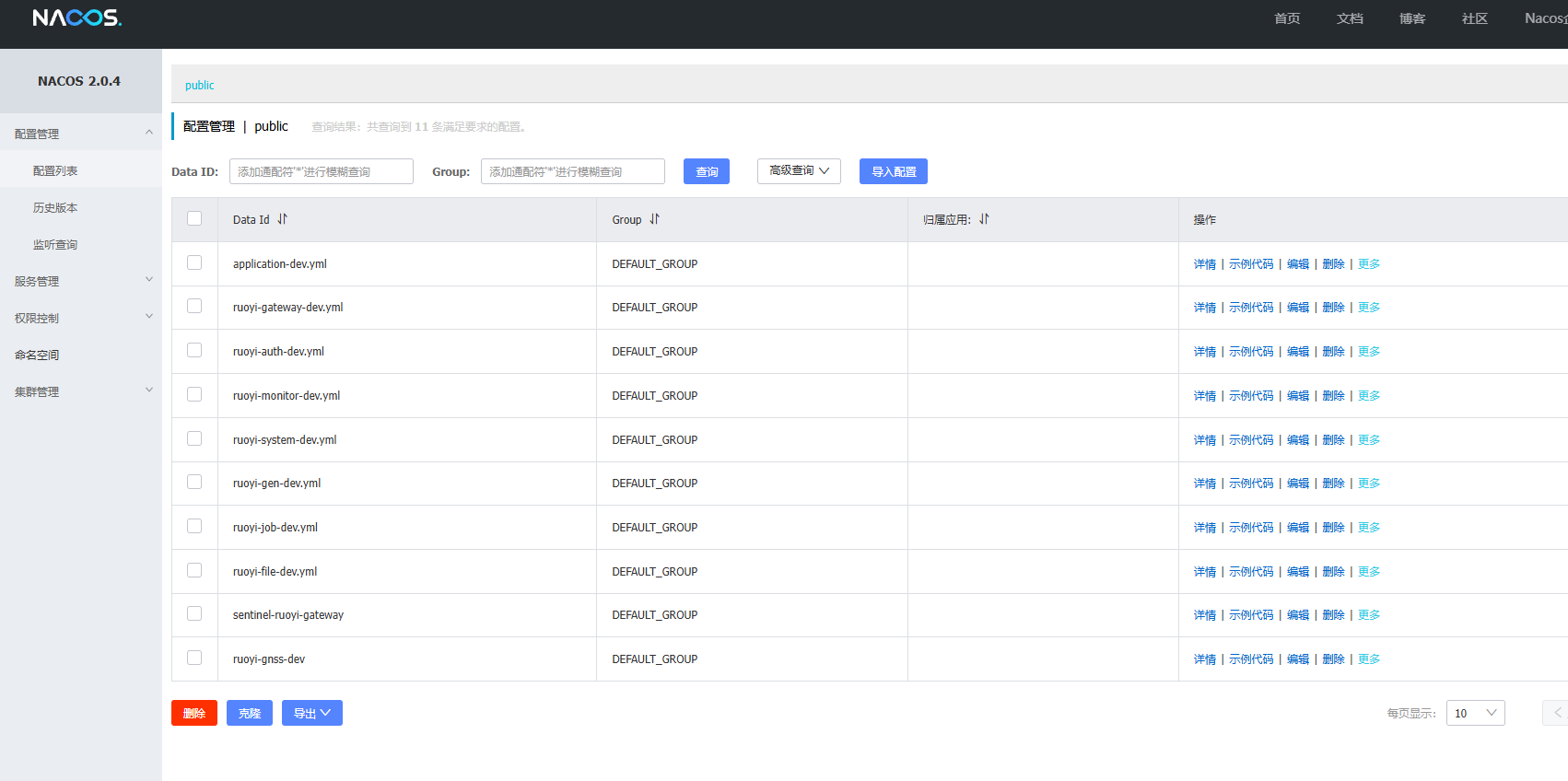
Task: Click 编辑 for ruoyi-gen-dev.yml
Action: tap(1298, 484)
